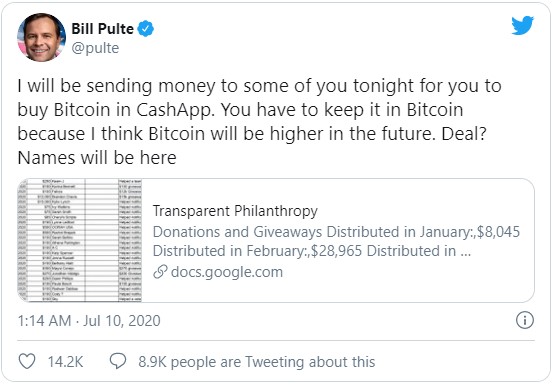Image resolution: width=553 pixels, height=385 pixels.
Task: Open the tweet info circle icon
Action: (525, 320)
